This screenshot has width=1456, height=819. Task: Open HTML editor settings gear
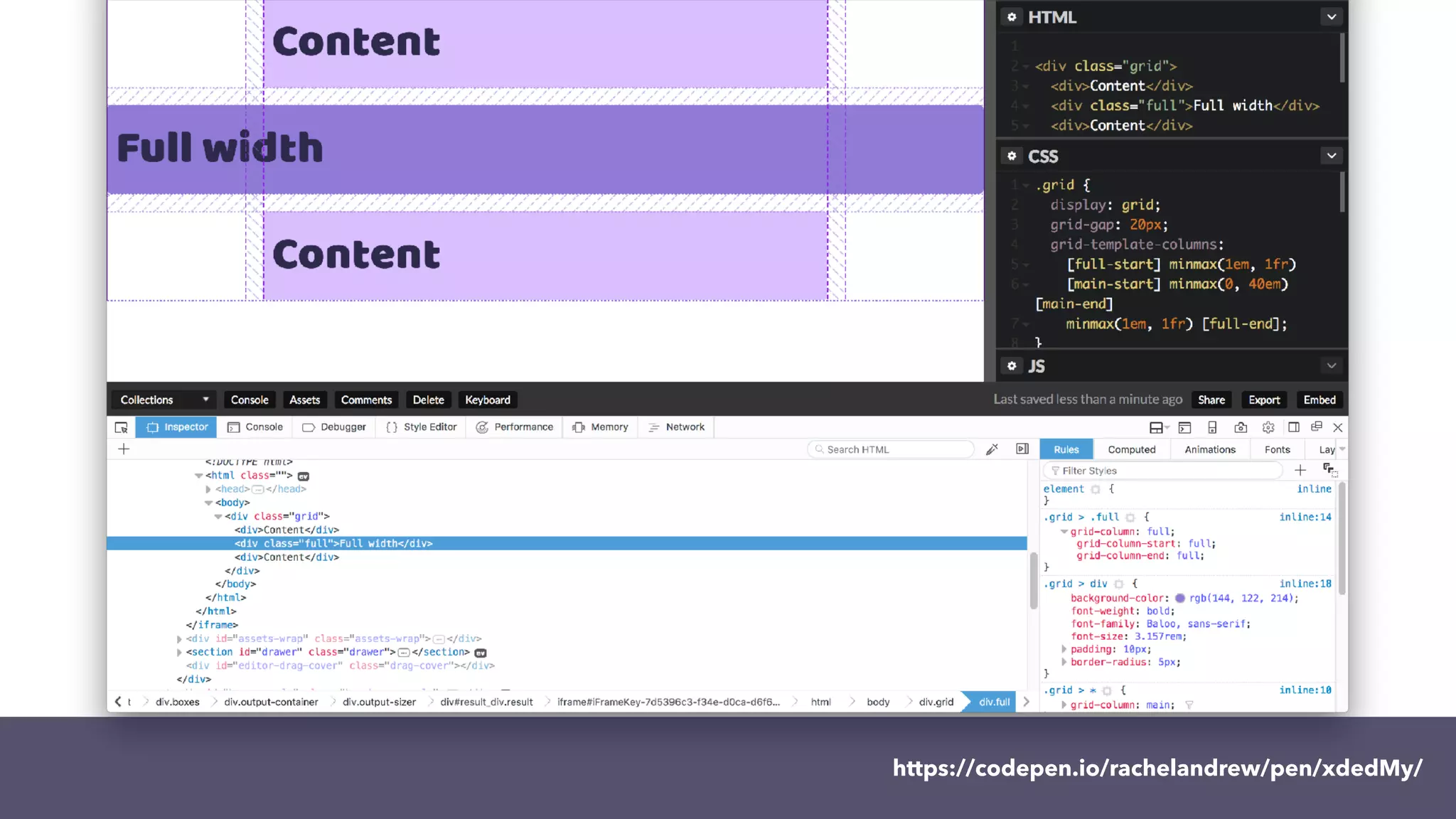[1012, 17]
